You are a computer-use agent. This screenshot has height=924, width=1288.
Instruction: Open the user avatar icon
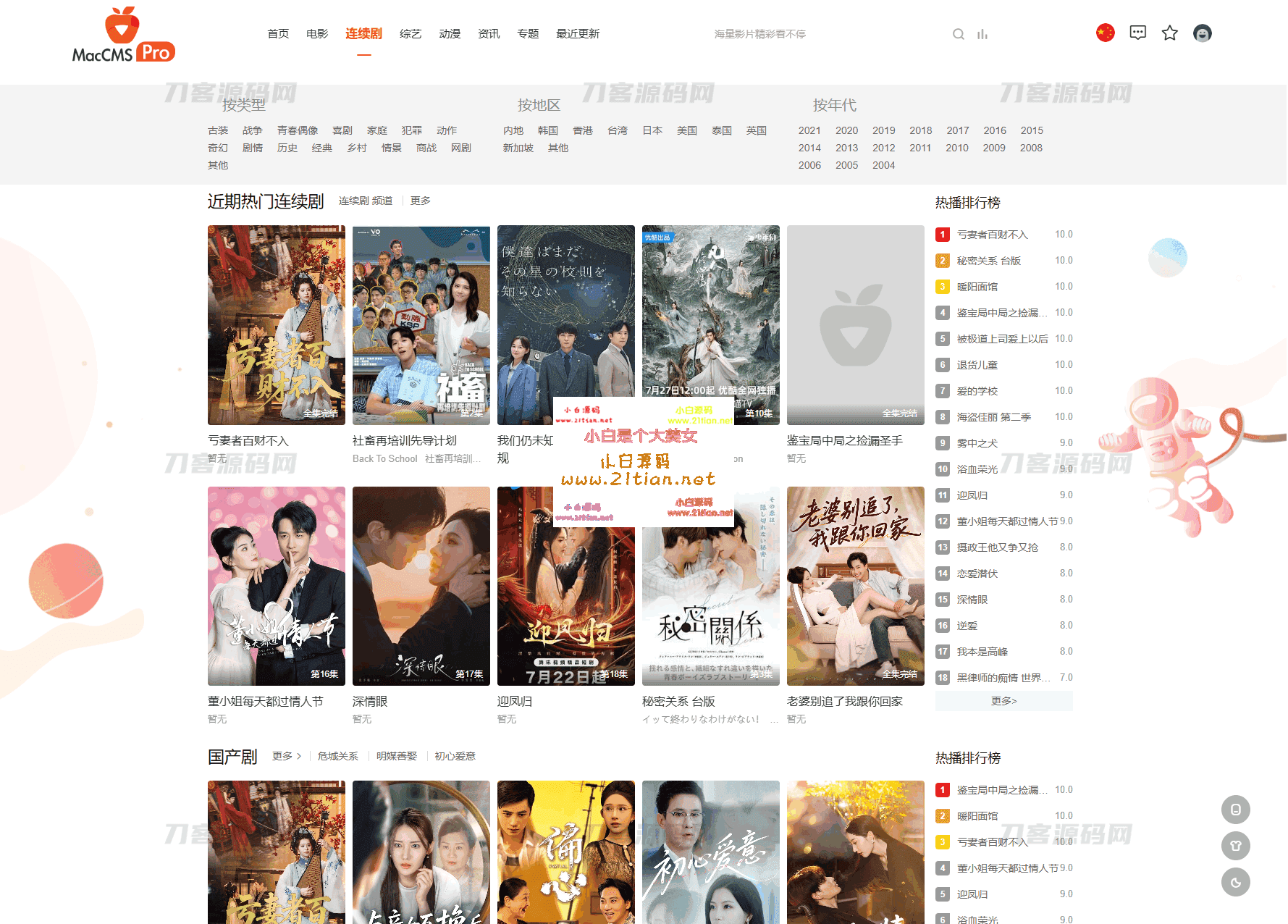tap(1203, 33)
